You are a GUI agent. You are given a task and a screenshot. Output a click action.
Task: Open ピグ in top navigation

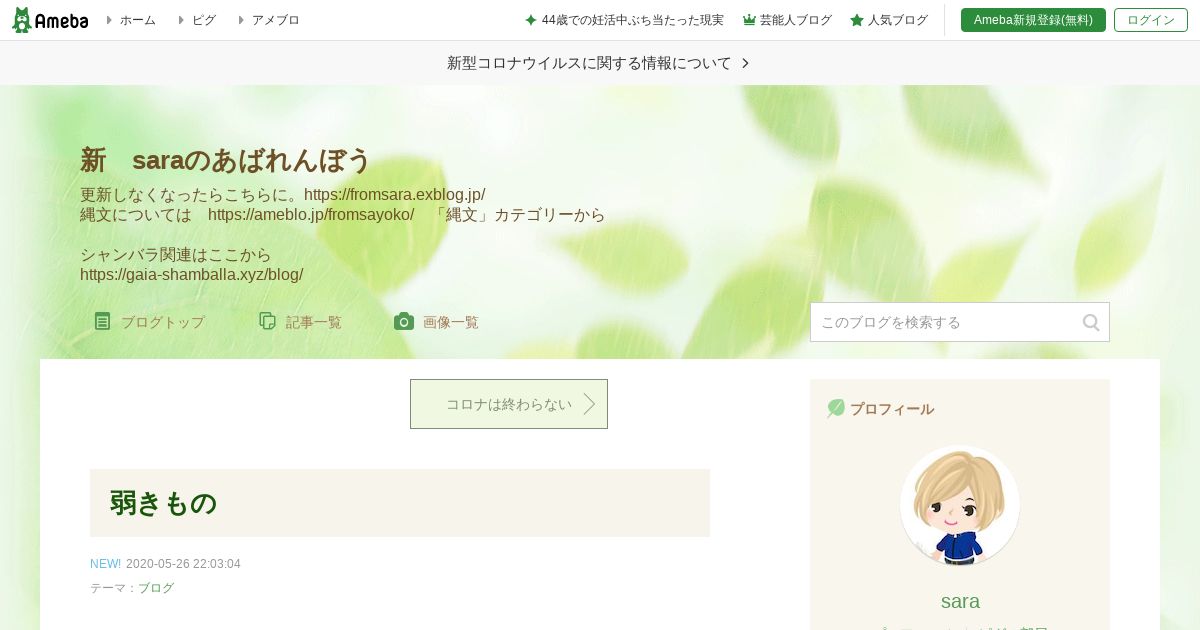203,20
